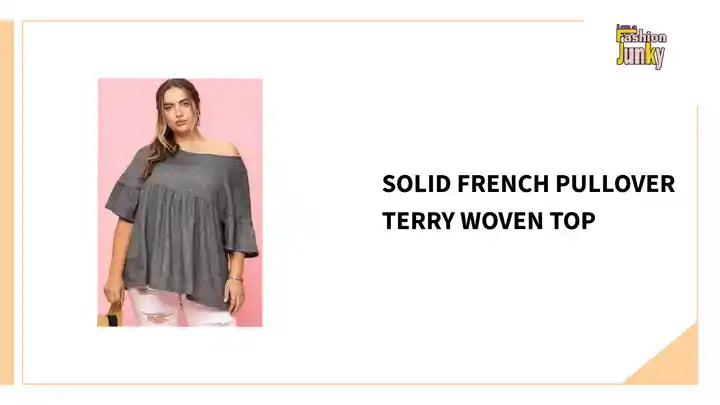Click the word "Fashion" in the logo
720x405 pixels.
[642, 36]
